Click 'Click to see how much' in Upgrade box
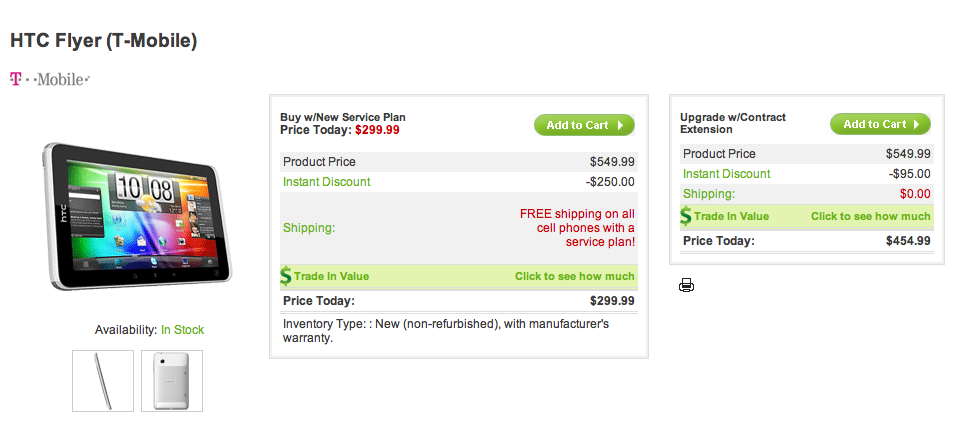 (x=870, y=216)
